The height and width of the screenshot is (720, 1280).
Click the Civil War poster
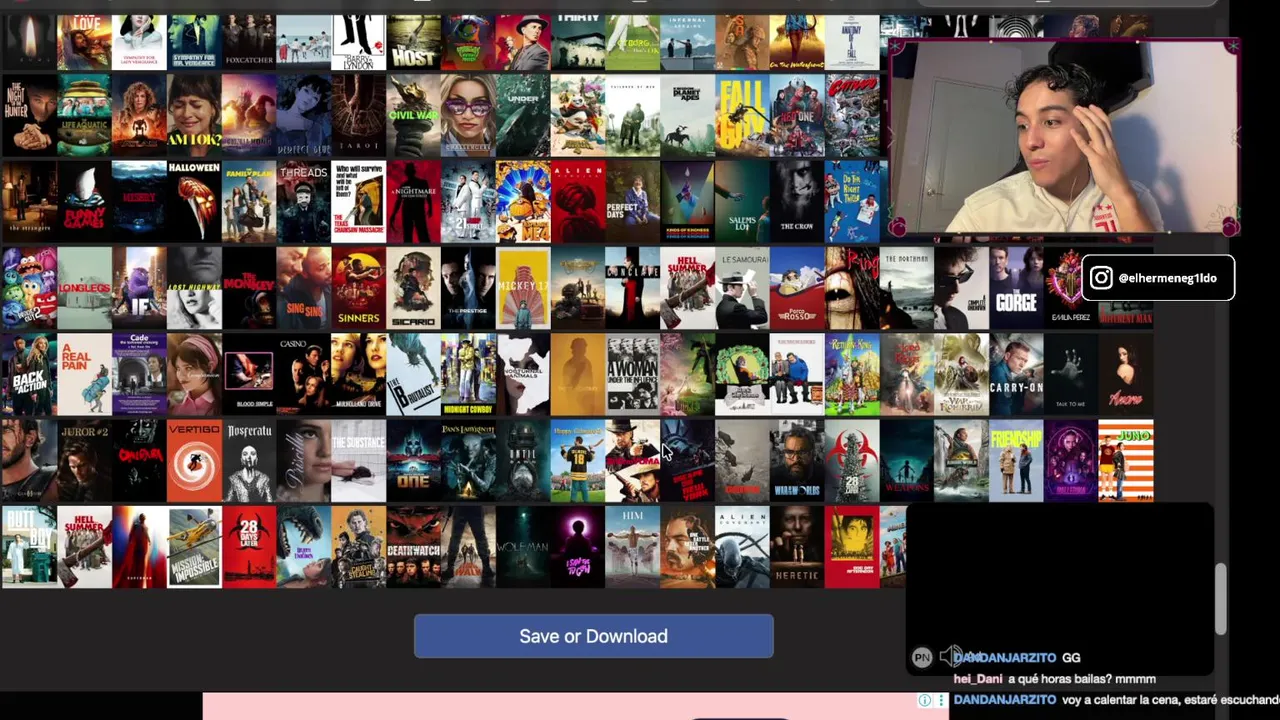tap(413, 115)
